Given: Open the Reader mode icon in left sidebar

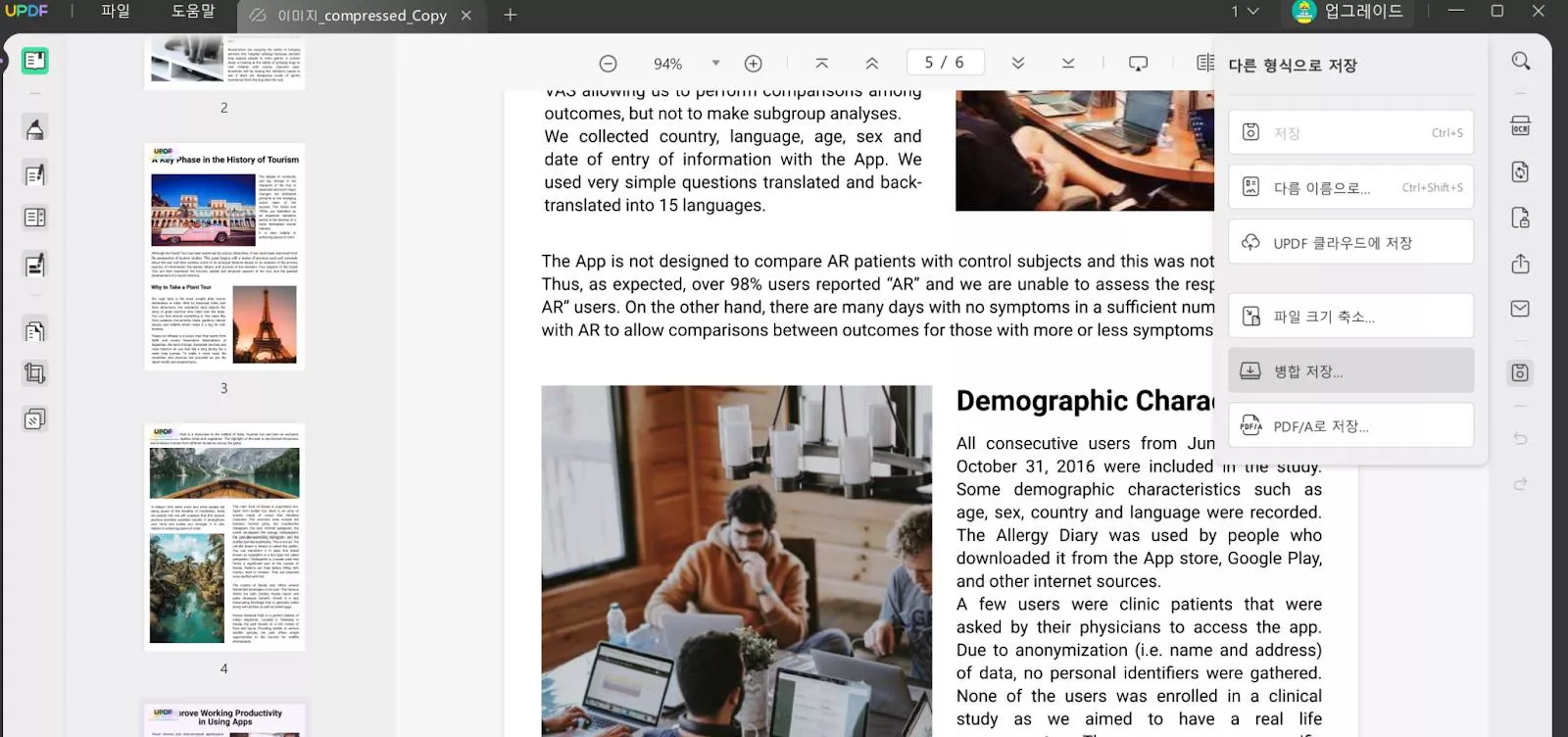Looking at the screenshot, I should click(x=35, y=61).
